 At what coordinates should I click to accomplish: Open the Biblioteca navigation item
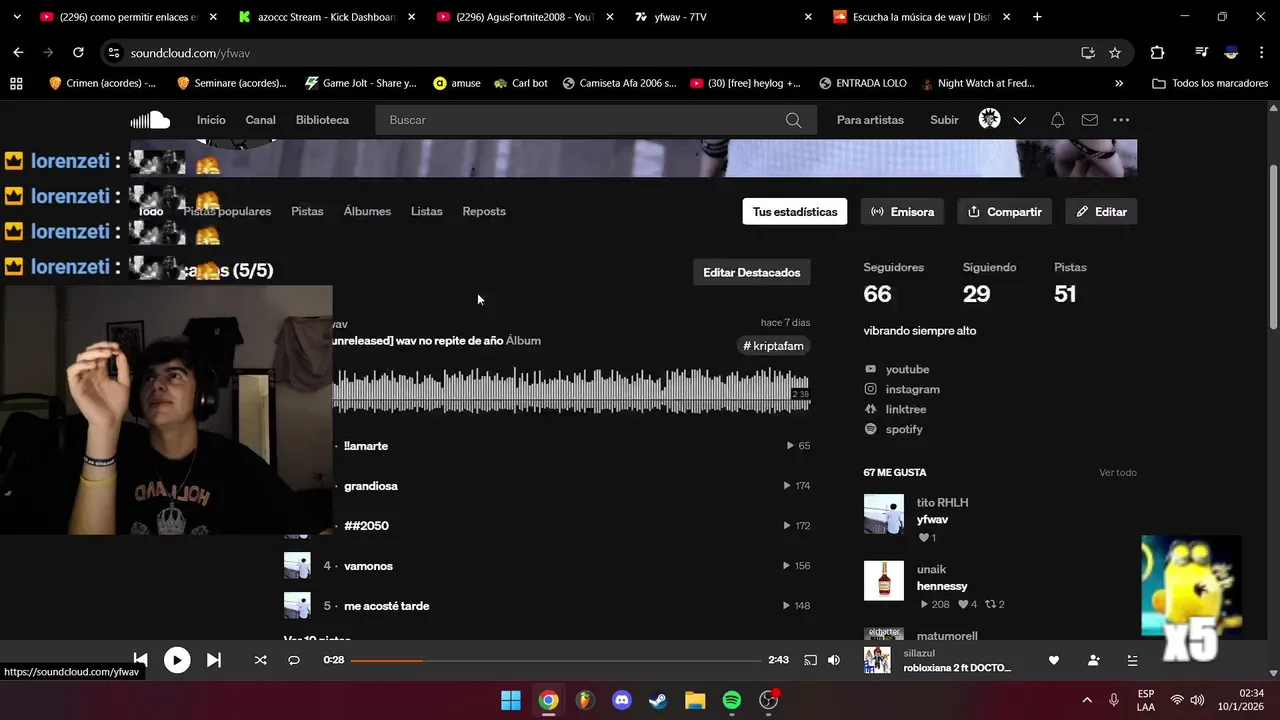point(322,120)
